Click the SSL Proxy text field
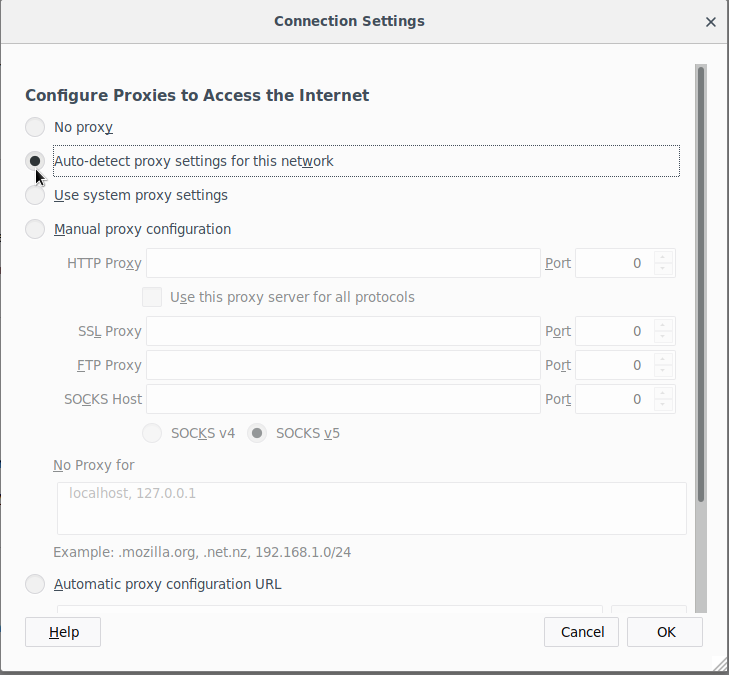 pos(343,331)
